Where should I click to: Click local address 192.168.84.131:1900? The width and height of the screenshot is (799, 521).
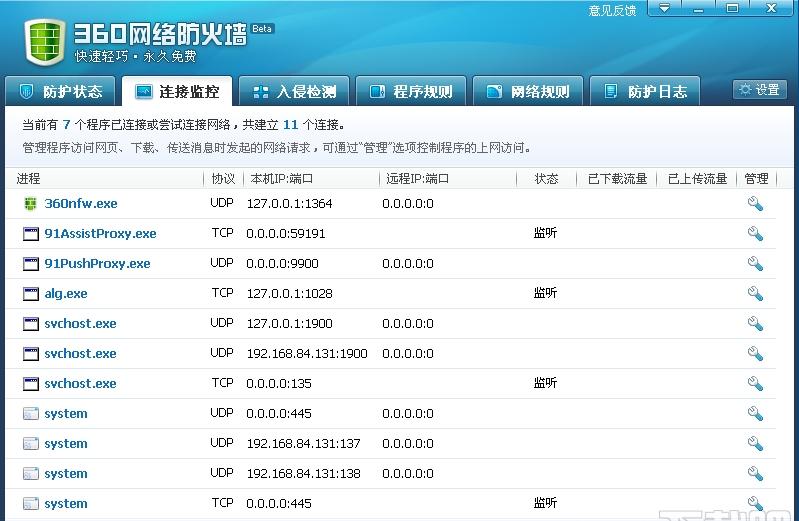(x=307, y=353)
